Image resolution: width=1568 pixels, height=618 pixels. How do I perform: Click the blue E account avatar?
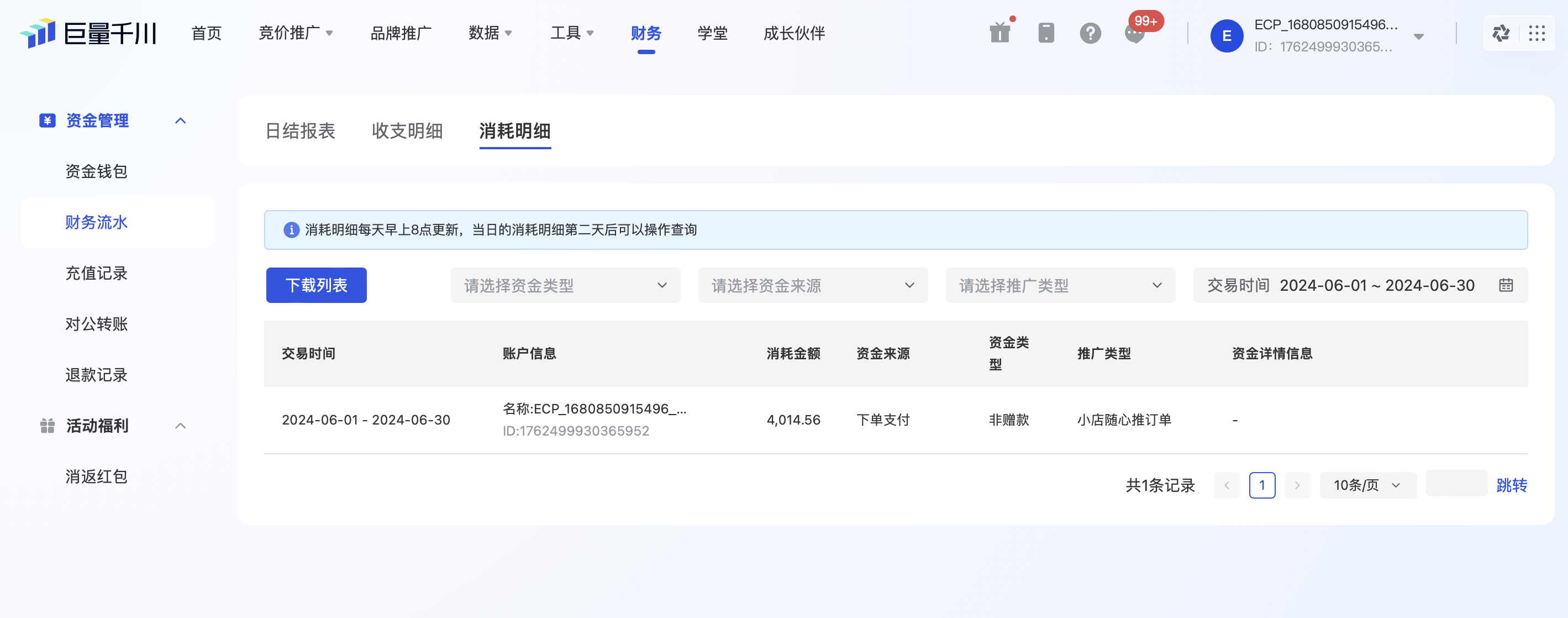pyautogui.click(x=1227, y=35)
